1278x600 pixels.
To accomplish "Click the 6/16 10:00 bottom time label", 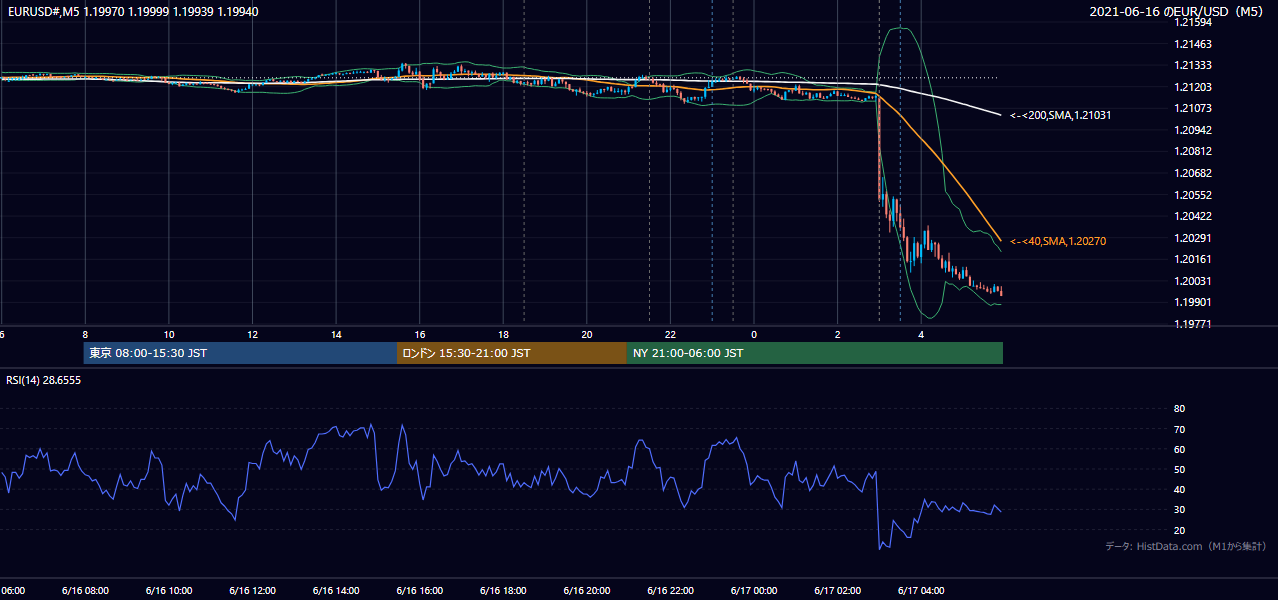I will coord(168,590).
